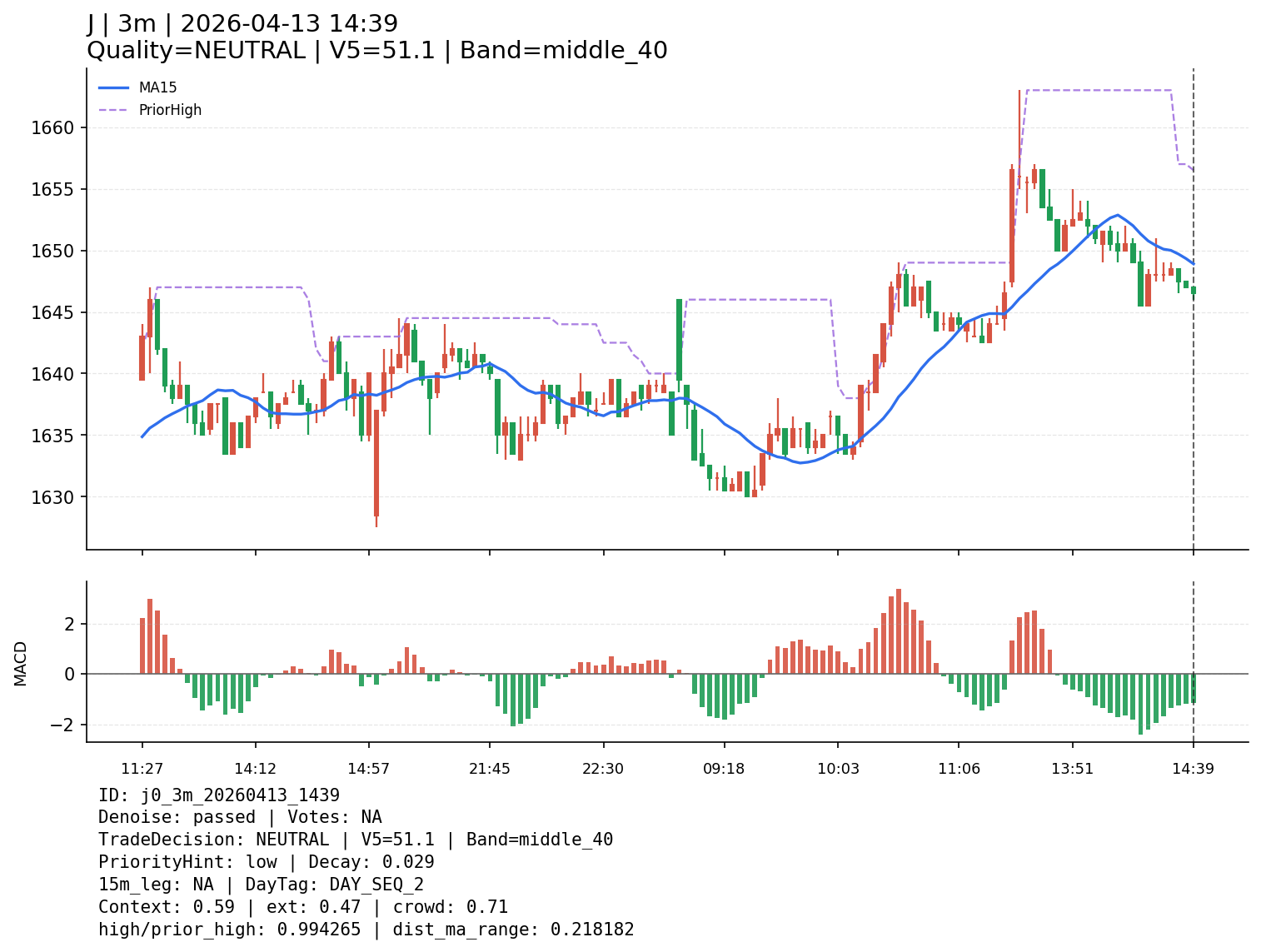
Task: Click the chart title with date 2026-04-13
Action: coord(242,24)
